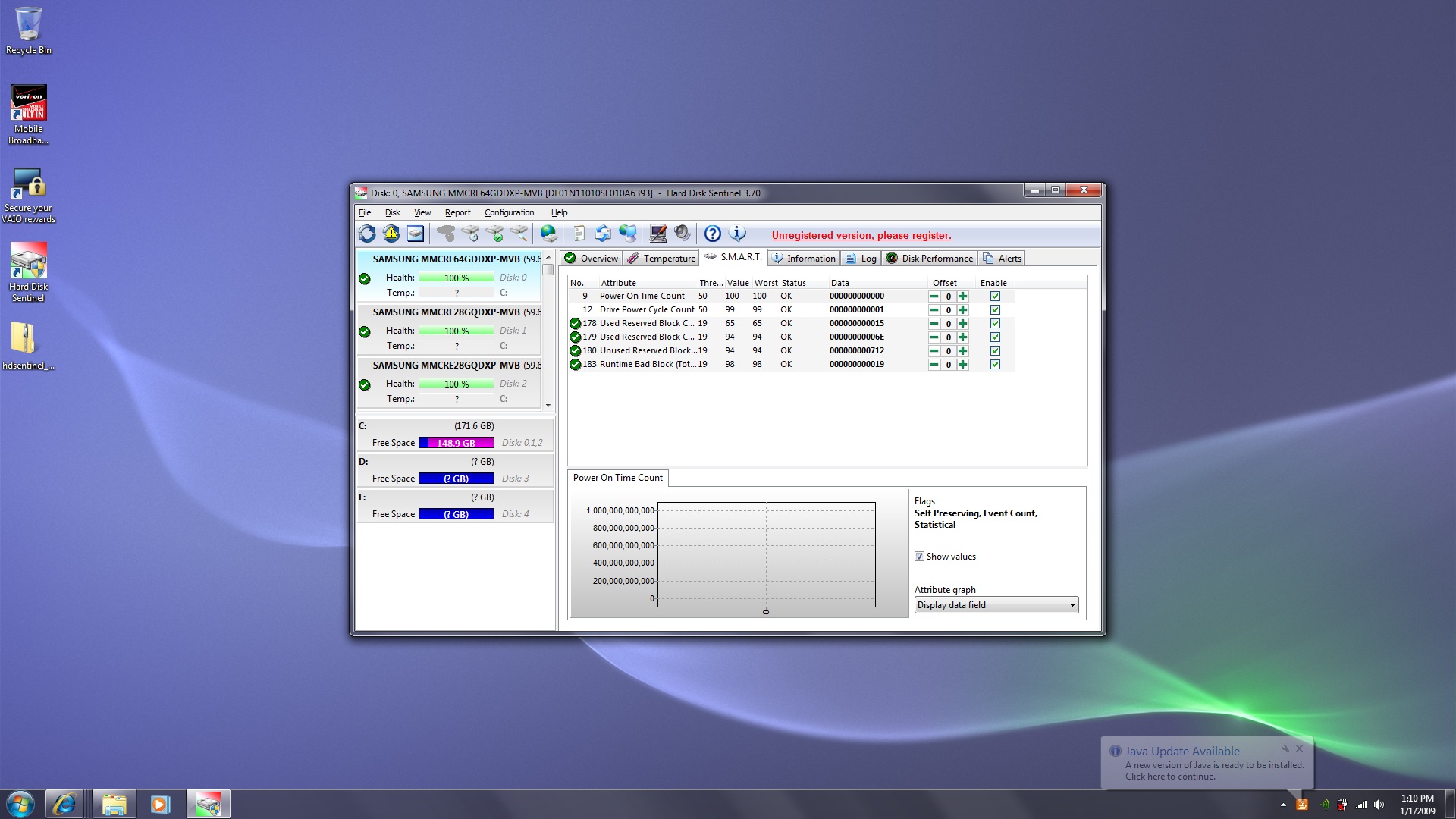Viewport: 1456px width, 819px height.
Task: Open the View menu
Action: [x=422, y=212]
